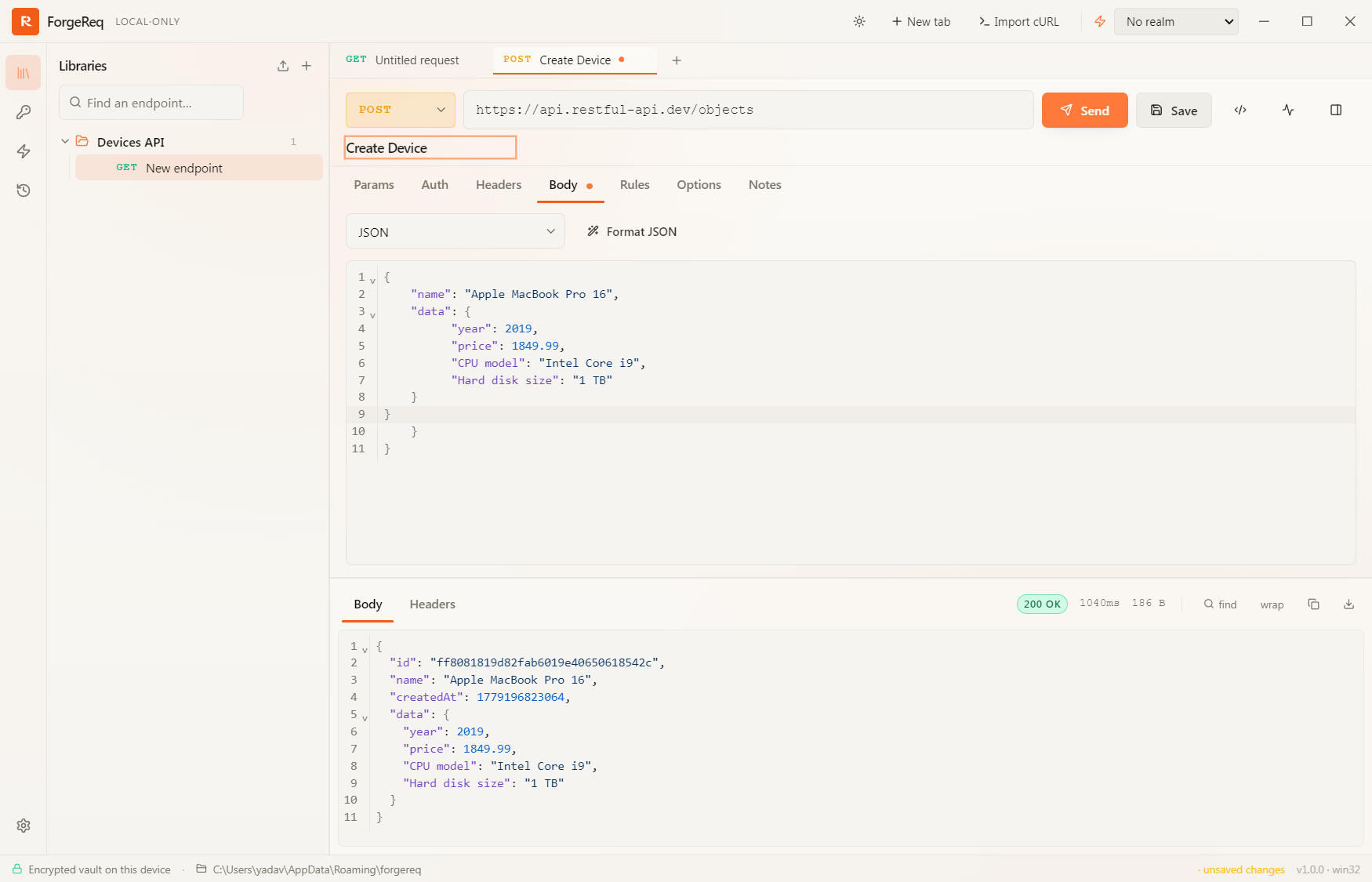Click the Devices API folder icon
This screenshot has height=882, width=1372.
click(82, 141)
